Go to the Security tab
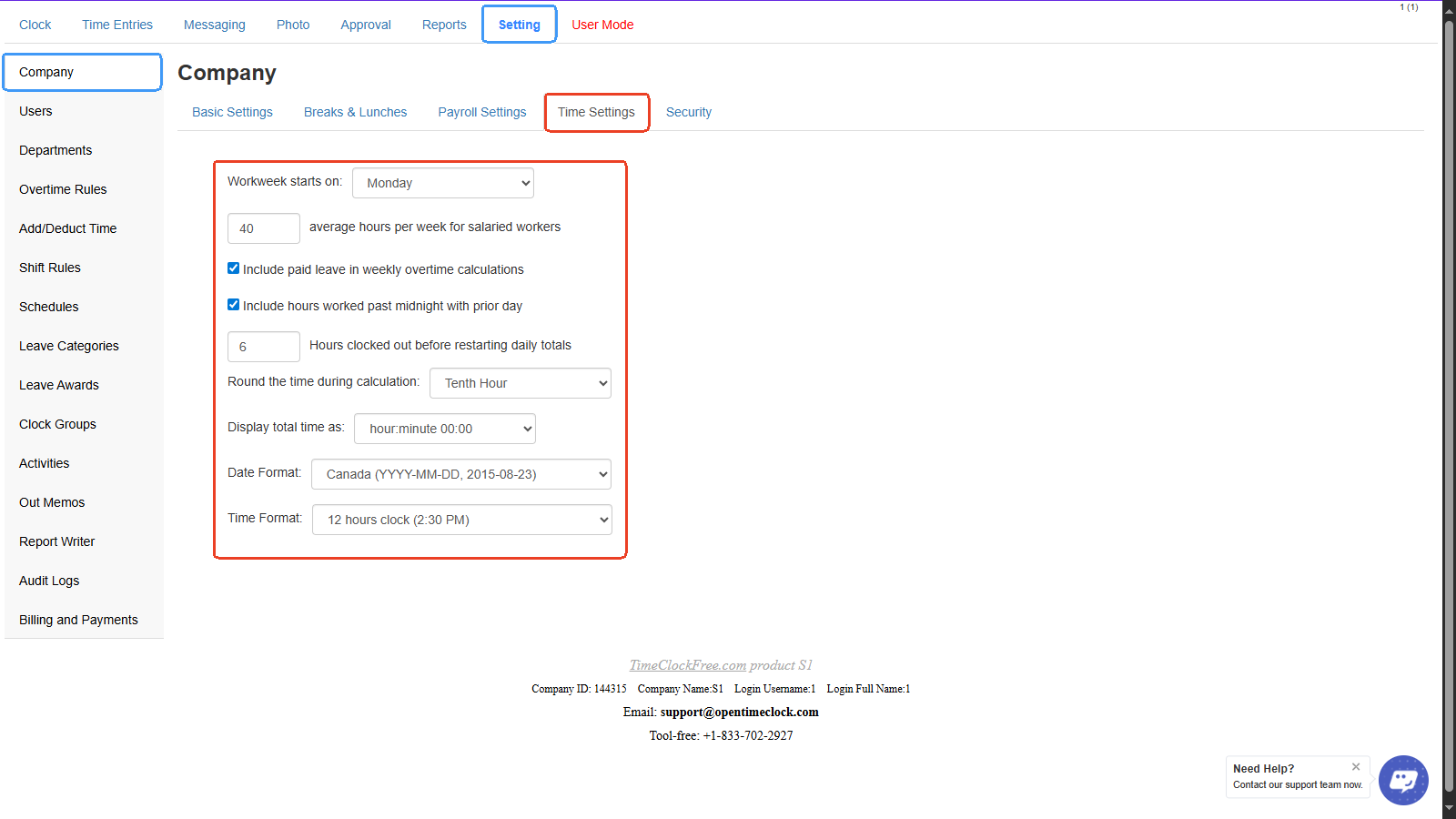 pos(688,112)
